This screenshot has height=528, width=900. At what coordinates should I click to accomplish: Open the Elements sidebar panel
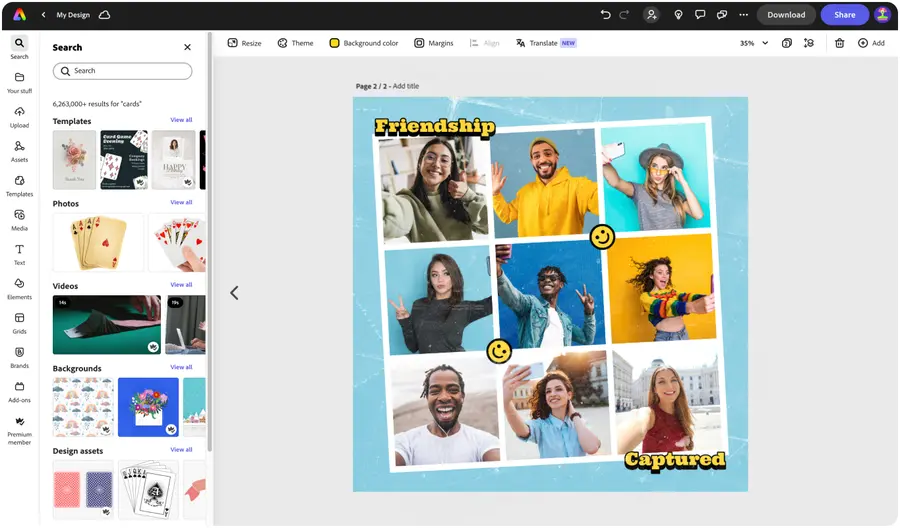pyautogui.click(x=19, y=287)
